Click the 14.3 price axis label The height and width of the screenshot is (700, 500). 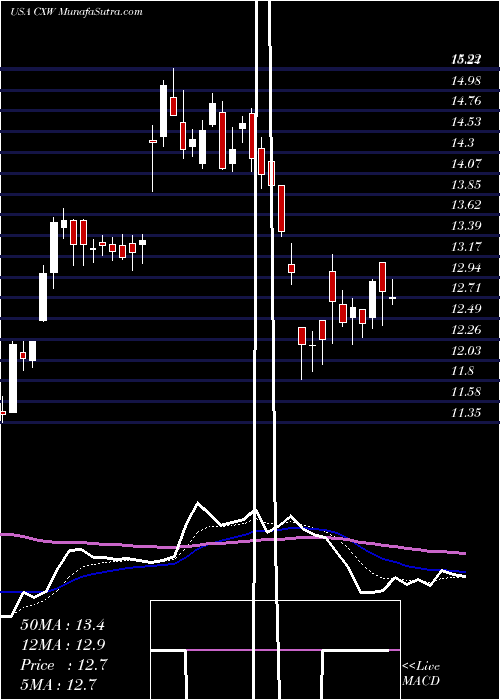[462, 142]
